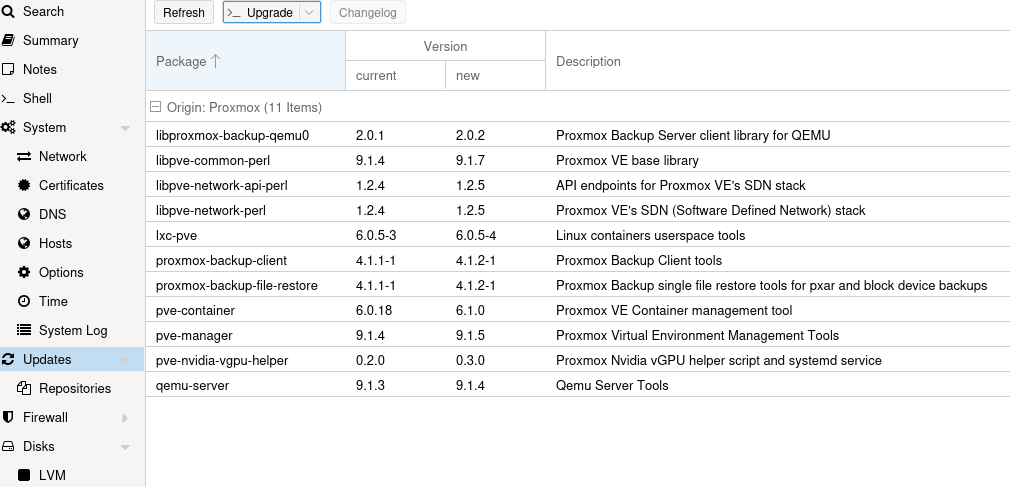1010x487 pixels.
Task: Open the Upgrade button dropdown arrow
Action: [309, 13]
